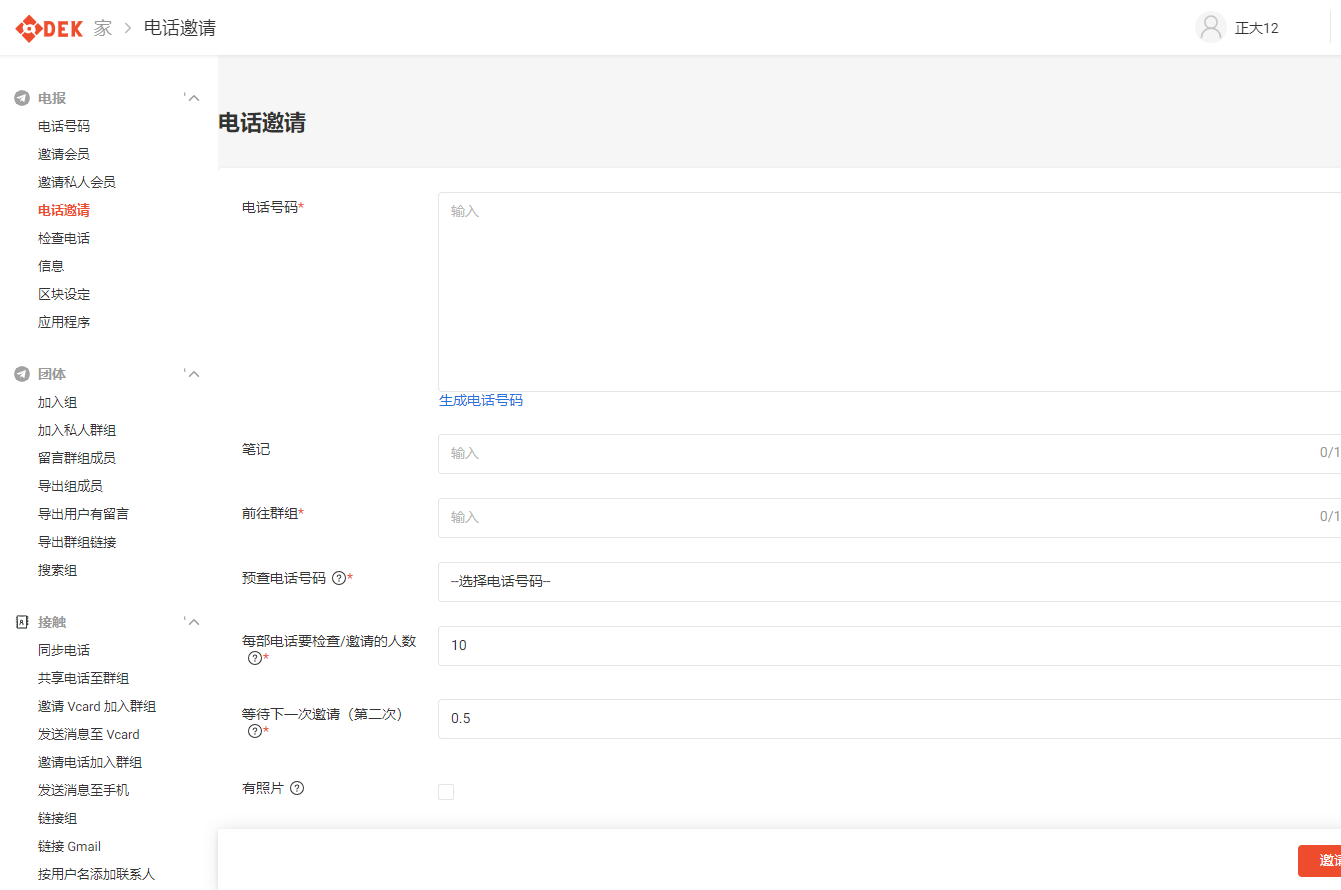Click the 家 breadcrumb link
The height and width of the screenshot is (890, 1341).
click(x=103, y=28)
